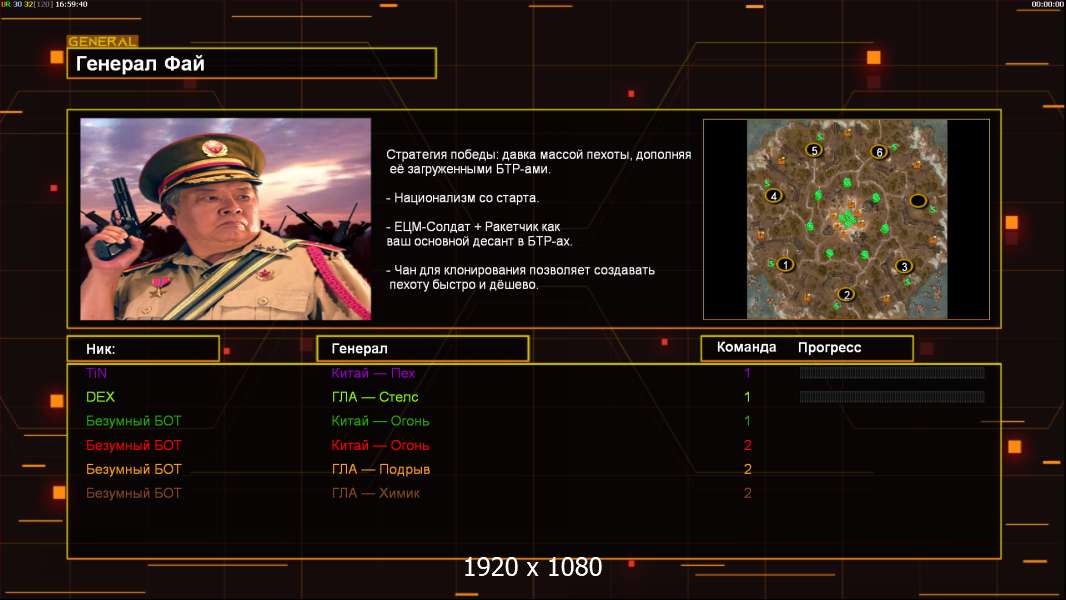
Task: Click the 'Прогресс' column header
Action: (829, 348)
